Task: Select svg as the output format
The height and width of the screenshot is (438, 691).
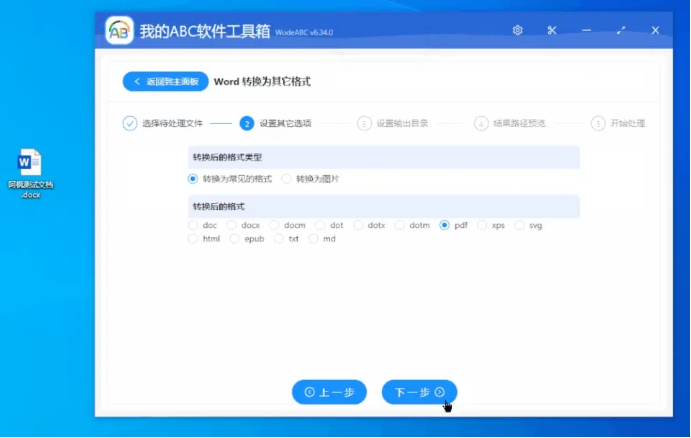Action: 519,226
